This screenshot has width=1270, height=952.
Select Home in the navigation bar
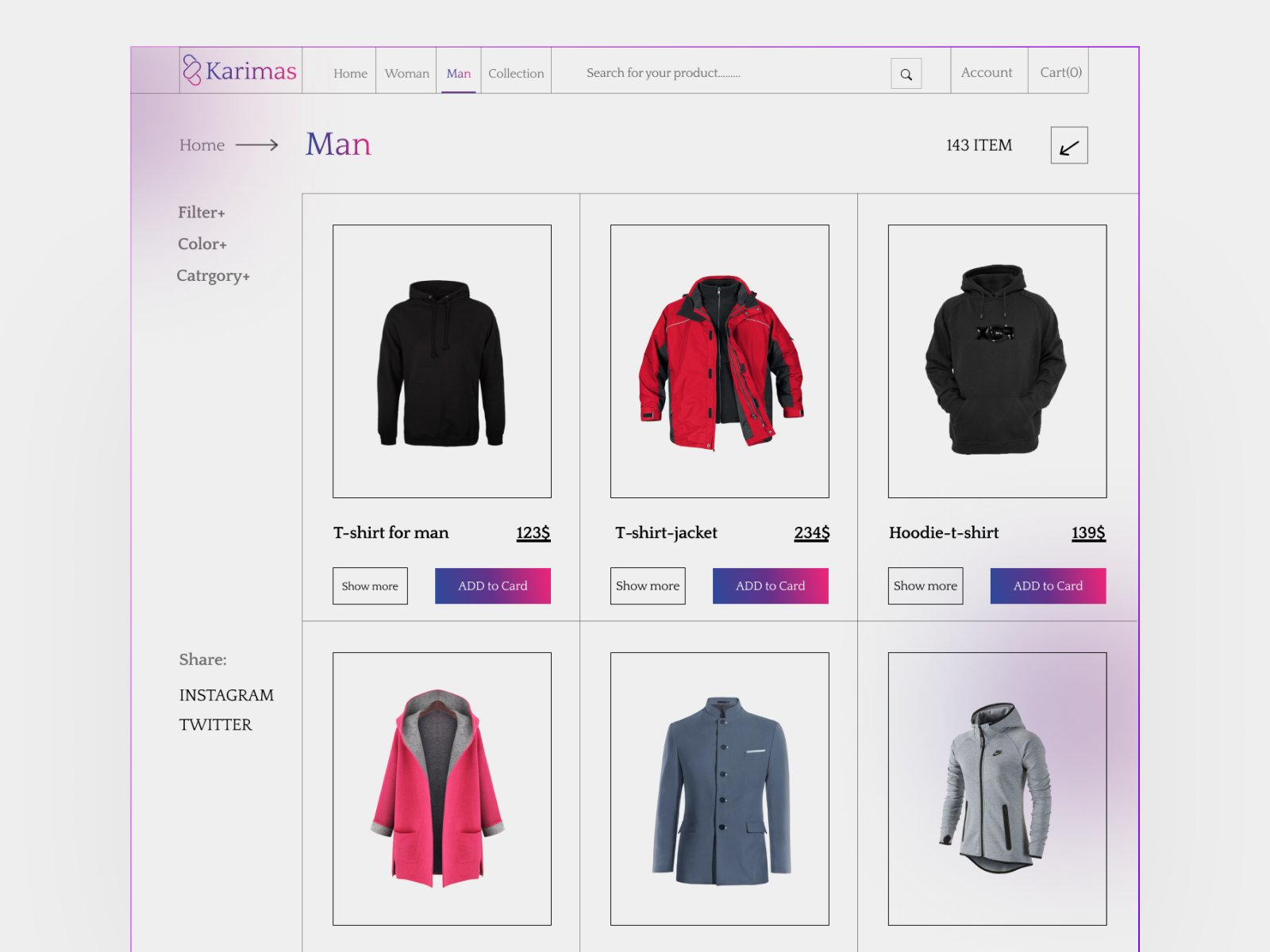tap(350, 72)
